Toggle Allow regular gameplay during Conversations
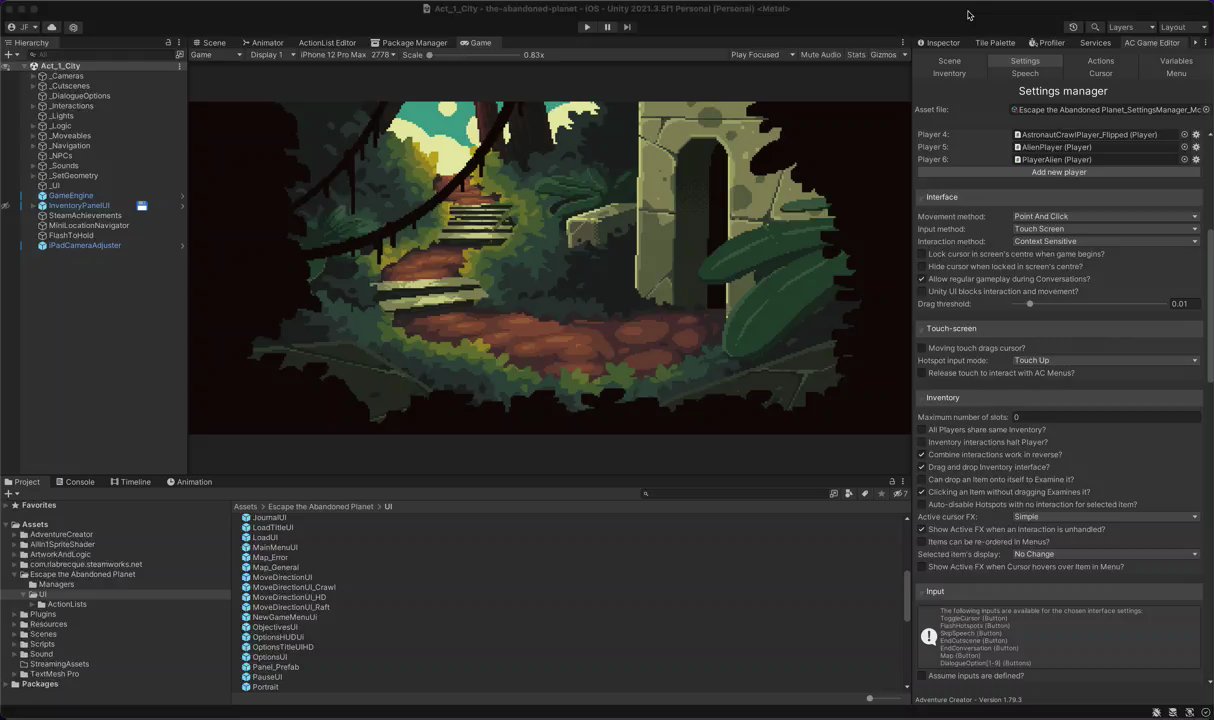 [922, 279]
